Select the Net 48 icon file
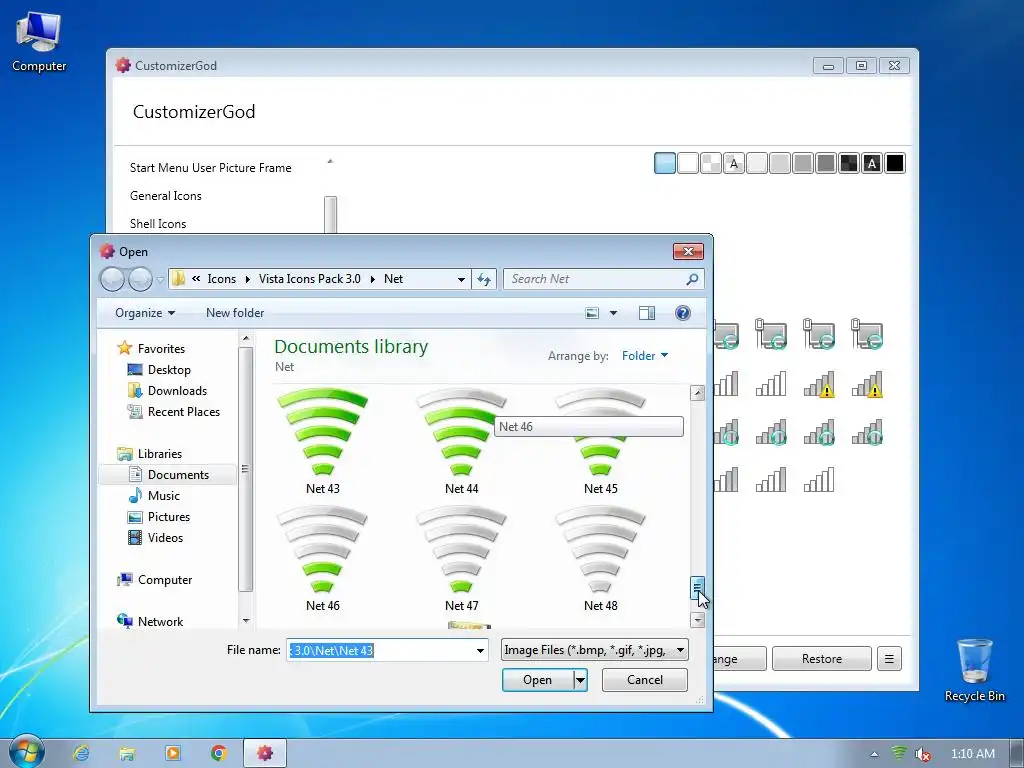1024x768 pixels. pyautogui.click(x=600, y=559)
